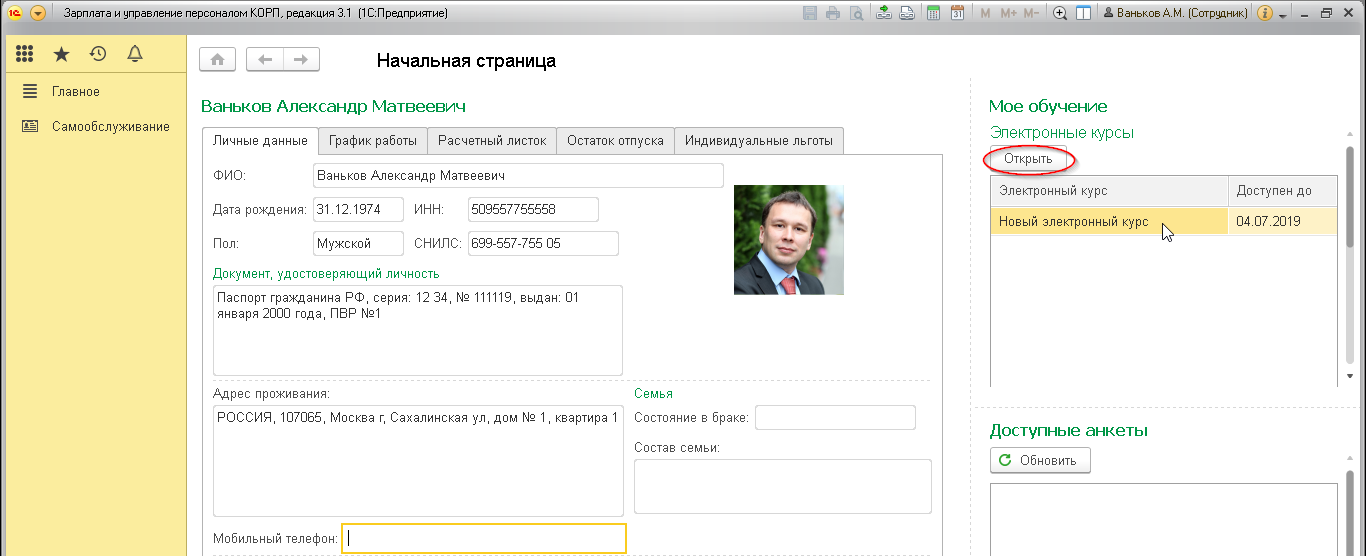Open the calendar icon in the title bar
This screenshot has height=556, width=1366.
[x=957, y=14]
